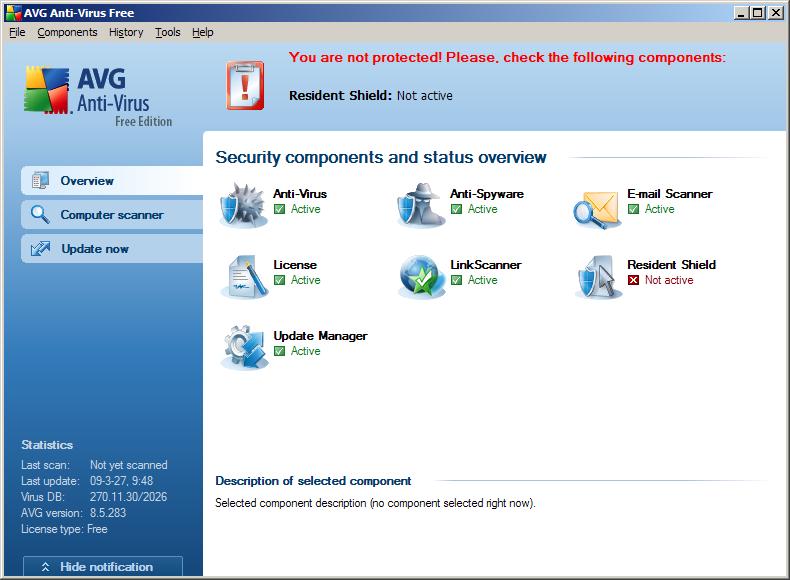This screenshot has width=790, height=580.
Task: Click the green check under Anti-Virus
Action: (280, 209)
